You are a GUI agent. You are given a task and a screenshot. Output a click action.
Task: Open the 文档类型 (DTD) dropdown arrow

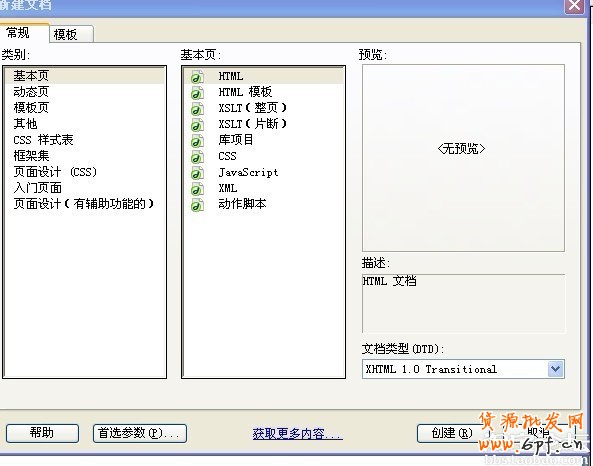coord(555,369)
